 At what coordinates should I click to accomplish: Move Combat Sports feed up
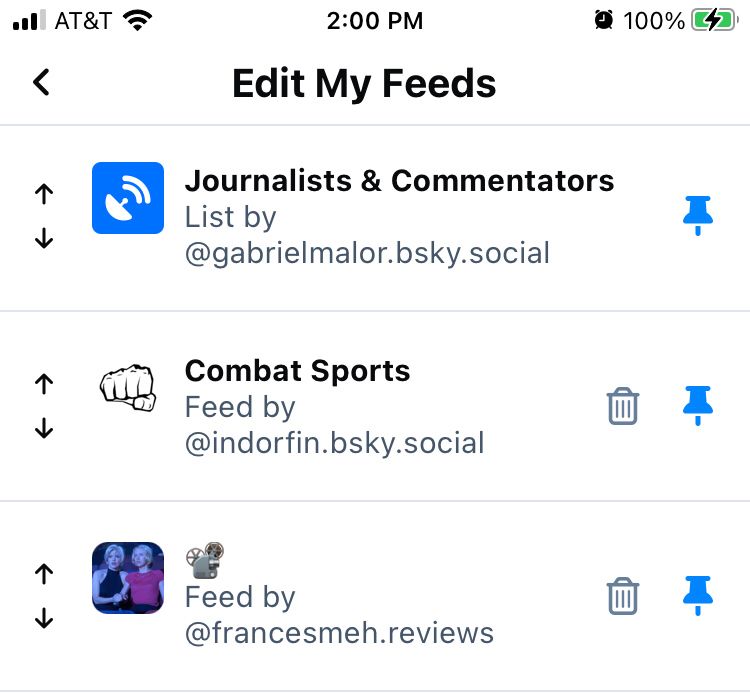pyautogui.click(x=44, y=384)
